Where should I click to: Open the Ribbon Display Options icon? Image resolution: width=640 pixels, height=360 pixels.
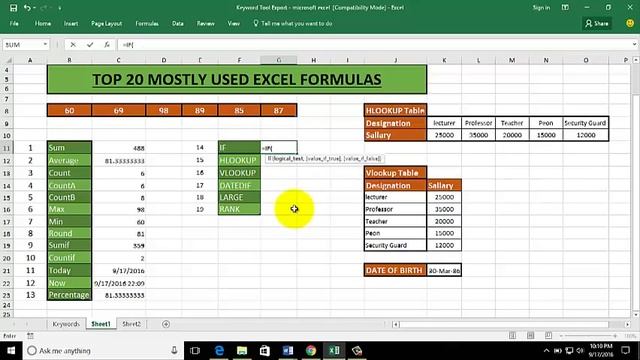point(565,7)
